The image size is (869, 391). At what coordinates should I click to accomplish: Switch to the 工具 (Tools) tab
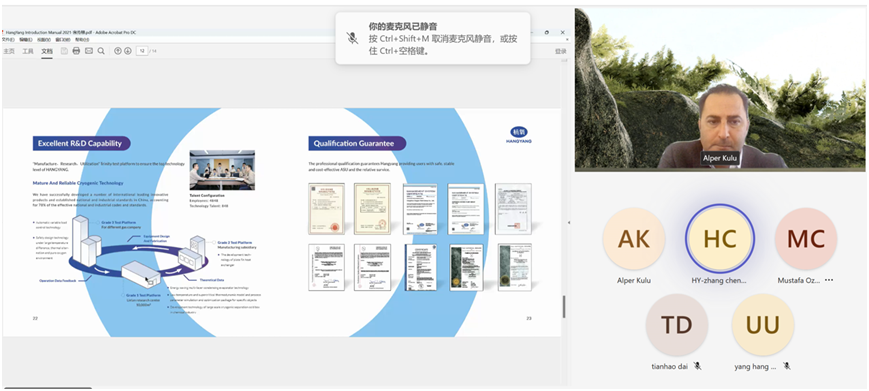[28, 51]
